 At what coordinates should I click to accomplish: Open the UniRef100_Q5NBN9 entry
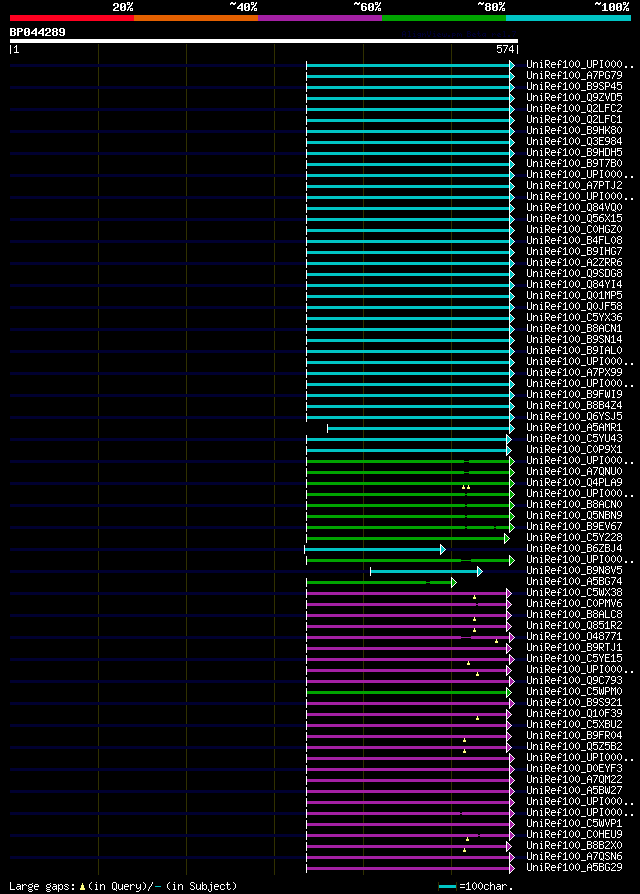pos(574,516)
